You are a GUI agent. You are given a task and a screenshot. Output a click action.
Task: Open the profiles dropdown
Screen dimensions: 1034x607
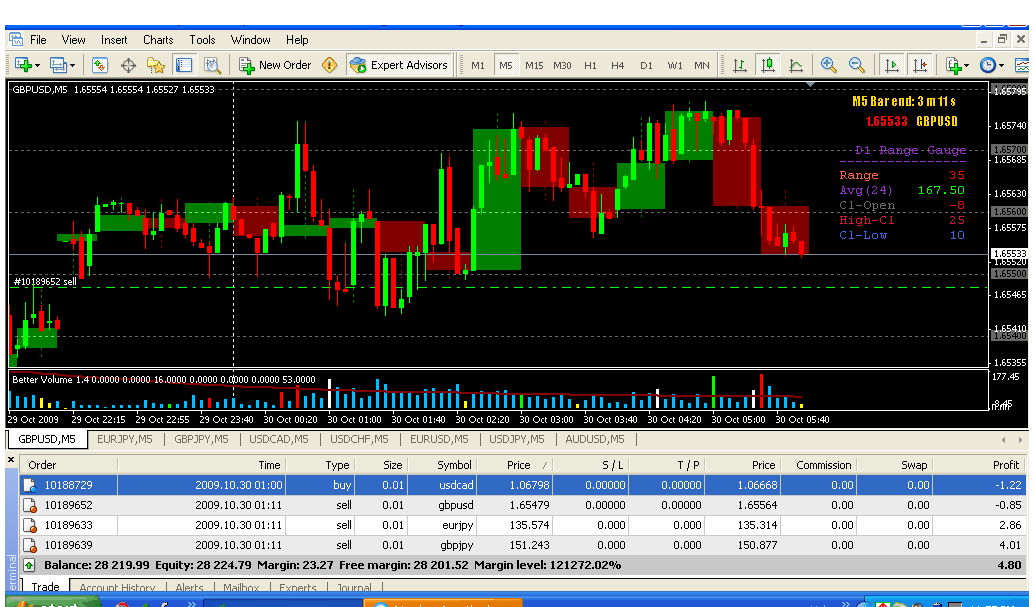[71, 66]
